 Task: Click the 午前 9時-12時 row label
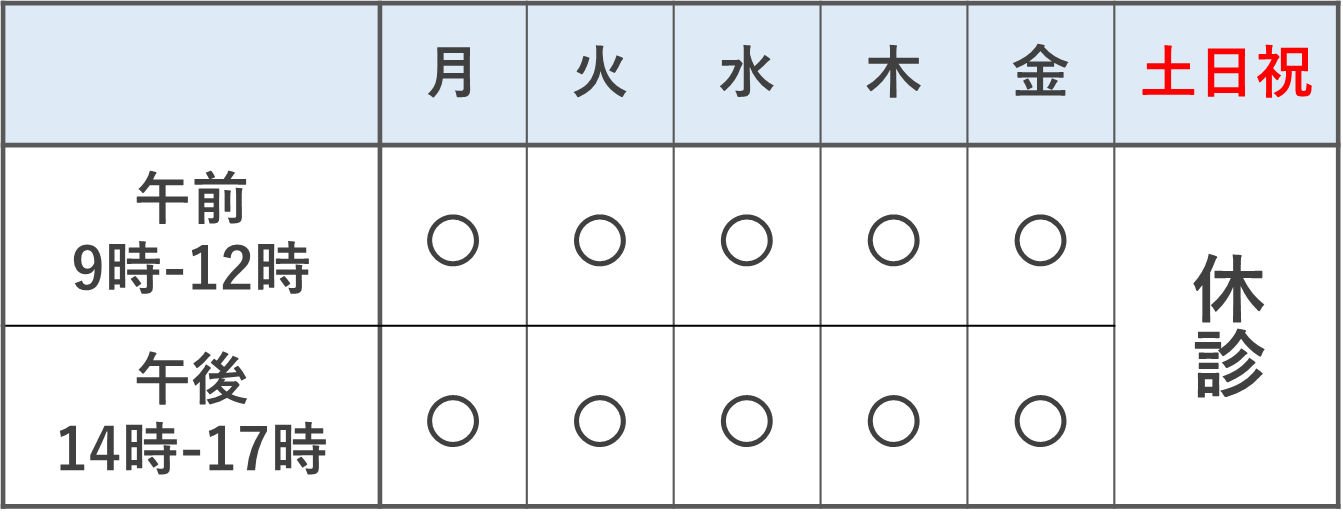click(x=191, y=236)
